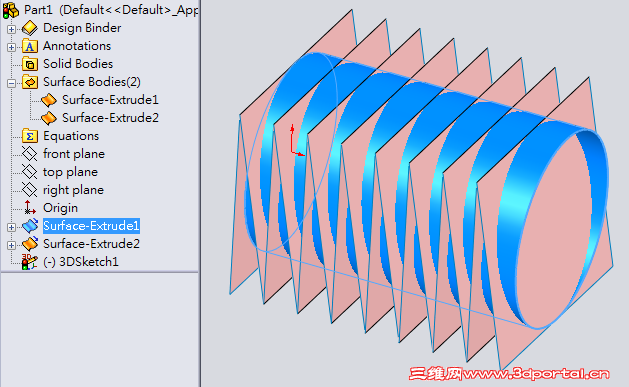Click the 3DSketch1 icon
The width and height of the screenshot is (629, 387).
(x=30, y=262)
